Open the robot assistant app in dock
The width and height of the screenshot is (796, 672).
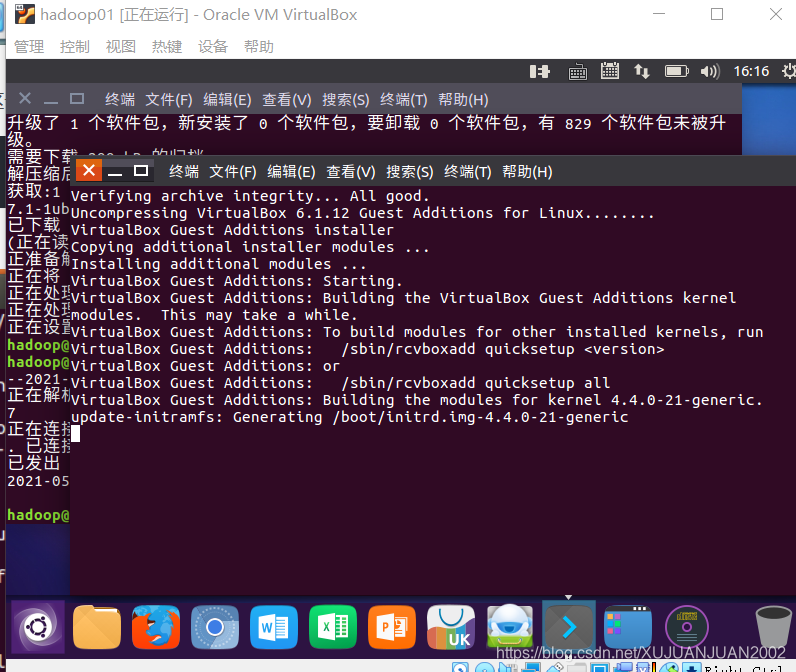click(510, 627)
